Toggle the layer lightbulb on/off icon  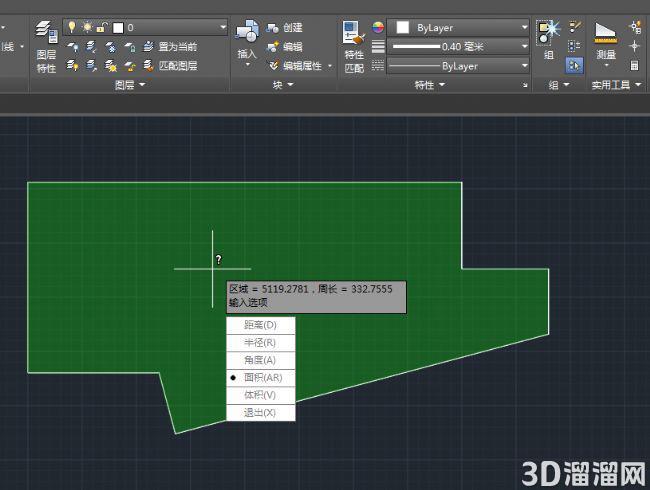[x=72, y=27]
